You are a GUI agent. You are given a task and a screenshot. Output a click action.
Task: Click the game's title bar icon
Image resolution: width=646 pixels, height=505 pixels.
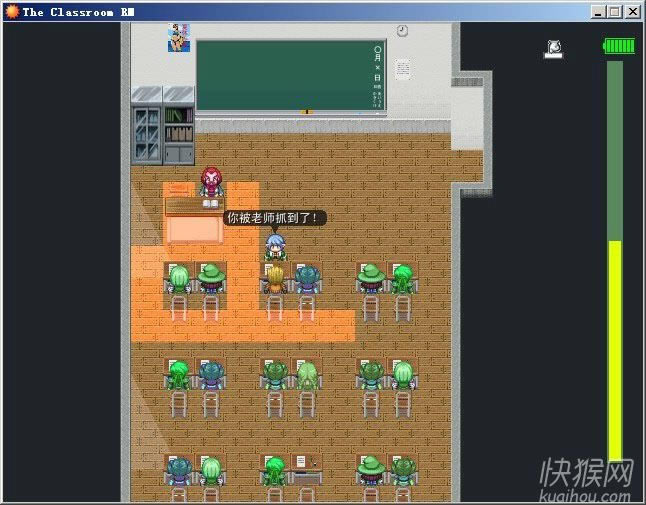[x=11, y=11]
